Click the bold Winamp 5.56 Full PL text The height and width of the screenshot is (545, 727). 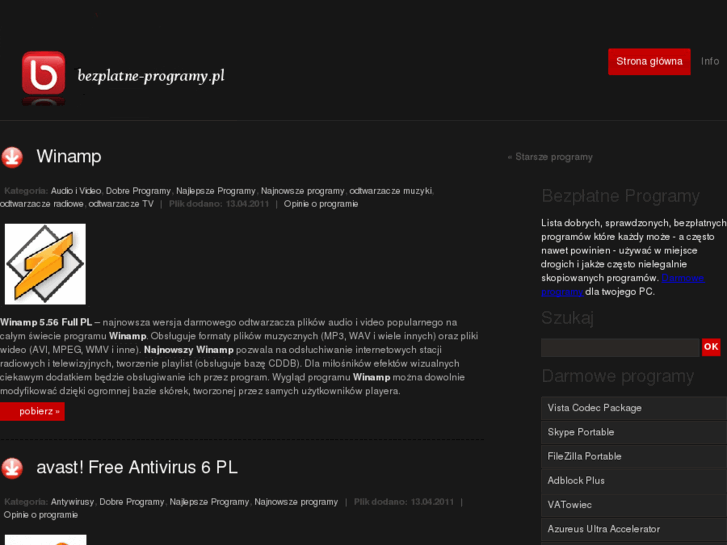point(46,322)
